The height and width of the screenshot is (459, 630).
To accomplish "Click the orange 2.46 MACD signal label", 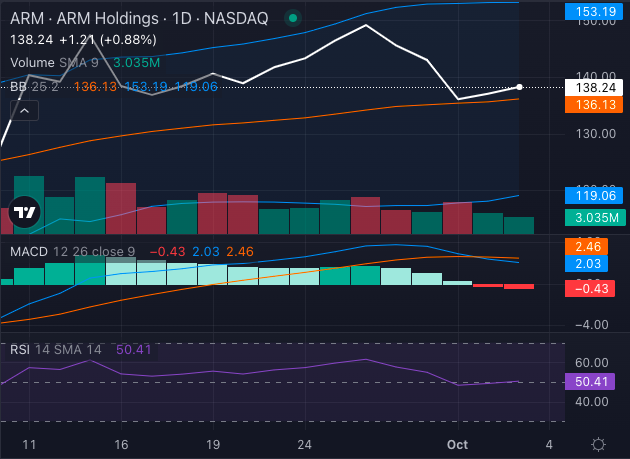I will (x=586, y=247).
